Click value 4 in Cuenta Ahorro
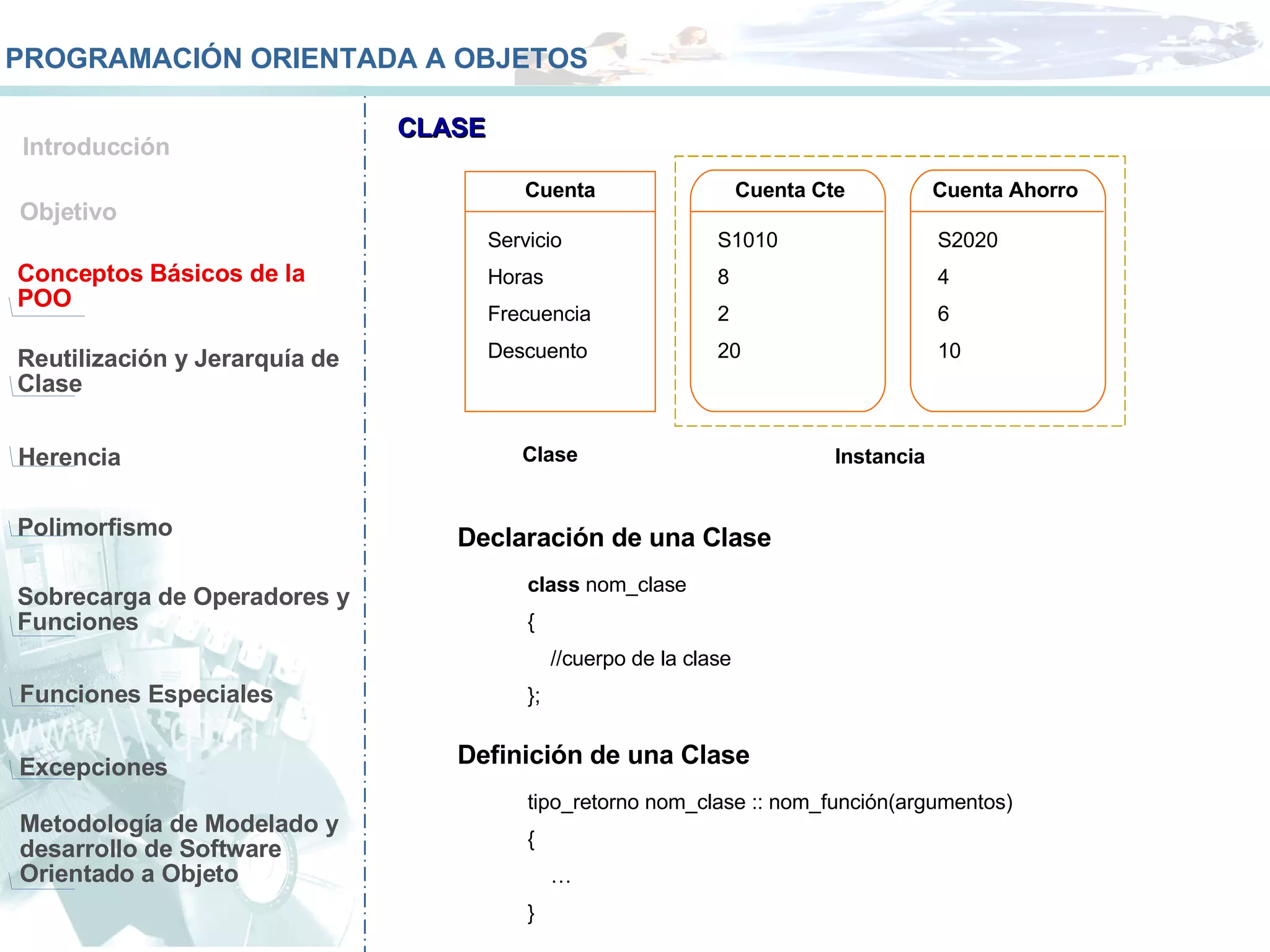The height and width of the screenshot is (952, 1270). (943, 277)
